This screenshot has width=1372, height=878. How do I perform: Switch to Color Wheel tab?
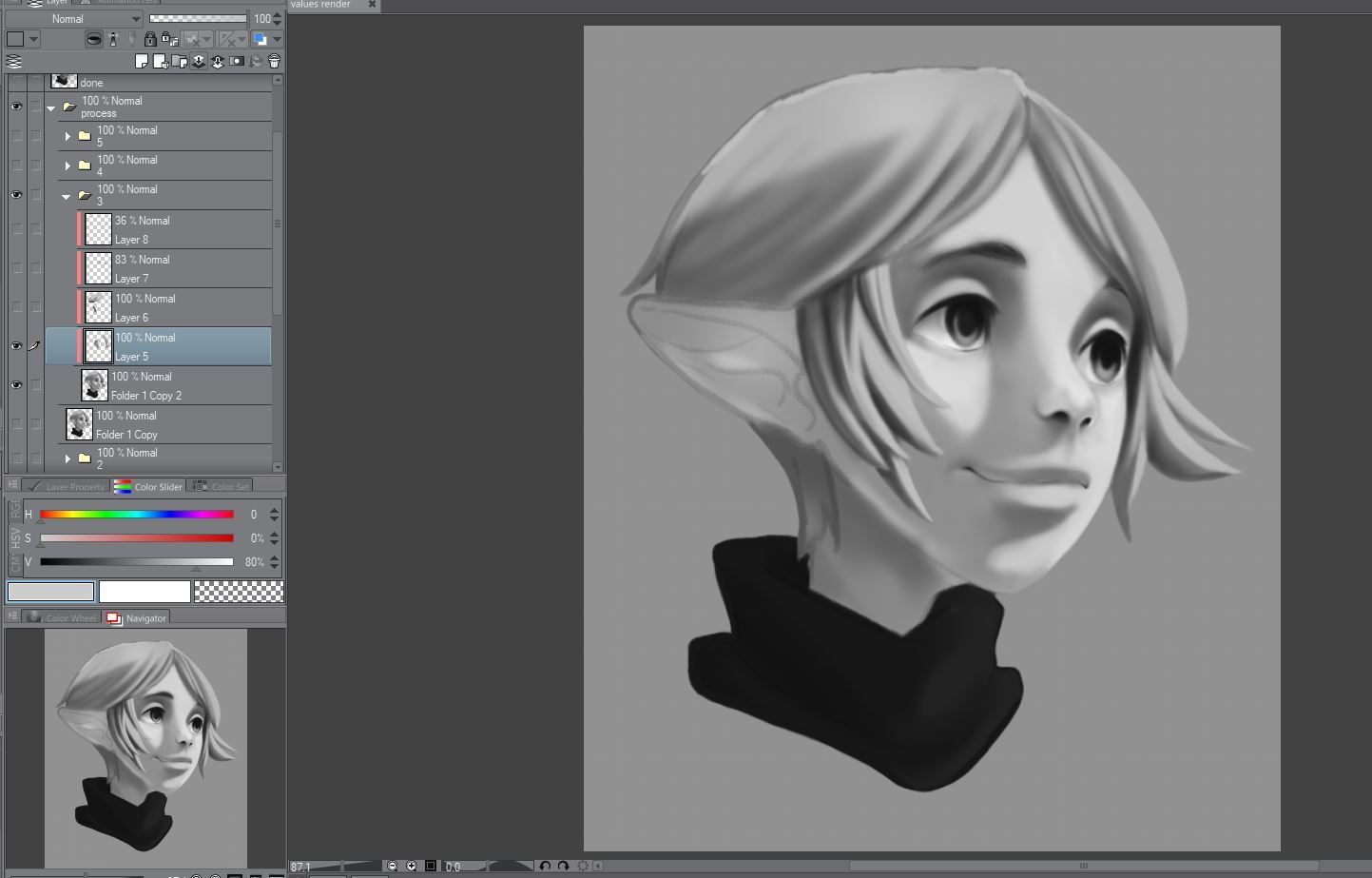62,617
